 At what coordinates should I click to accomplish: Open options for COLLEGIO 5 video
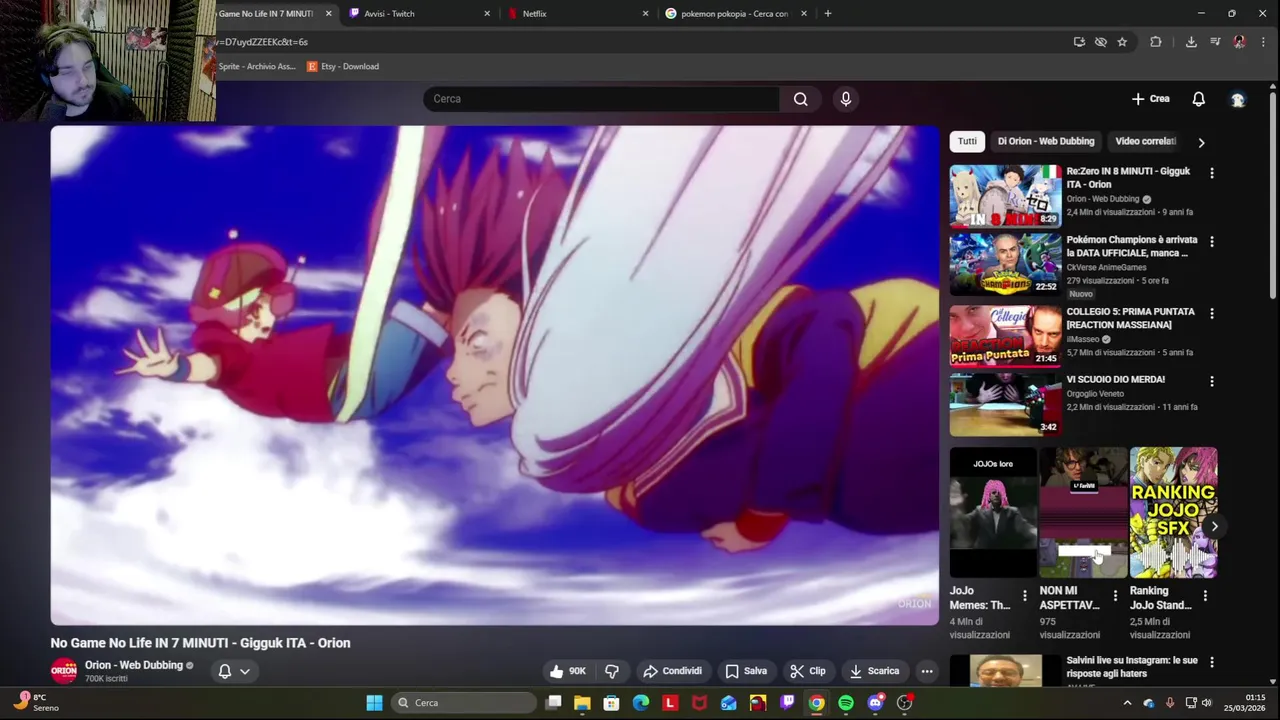1212,314
